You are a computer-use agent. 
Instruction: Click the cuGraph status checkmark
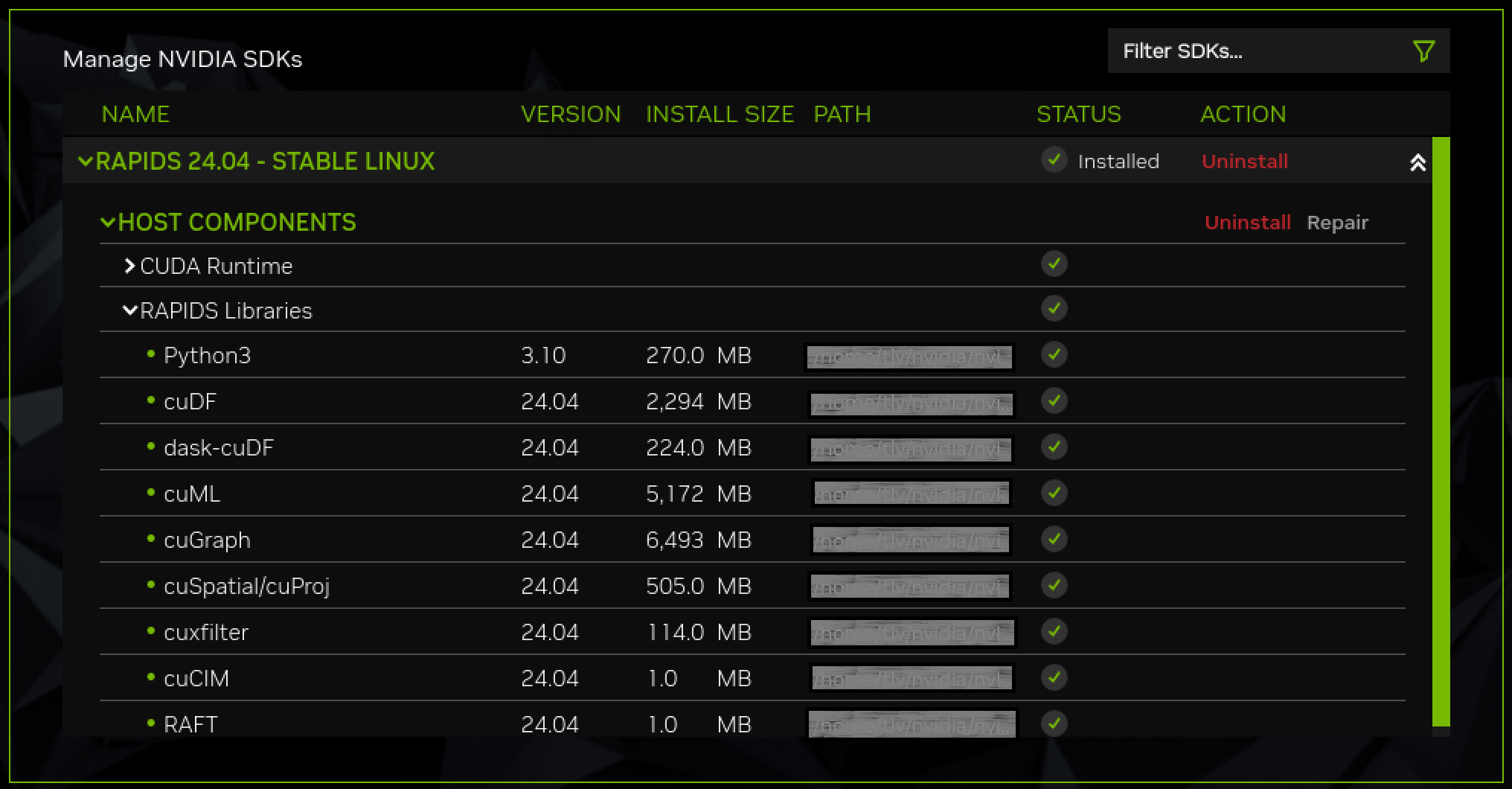(1054, 539)
